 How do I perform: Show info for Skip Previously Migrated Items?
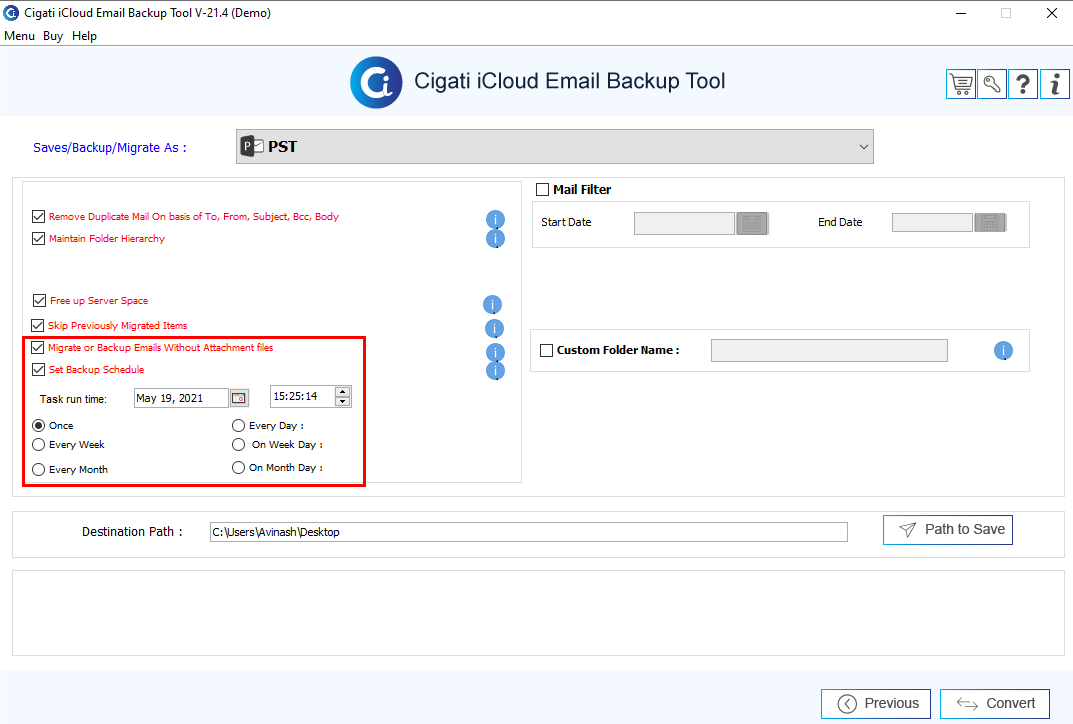point(494,328)
